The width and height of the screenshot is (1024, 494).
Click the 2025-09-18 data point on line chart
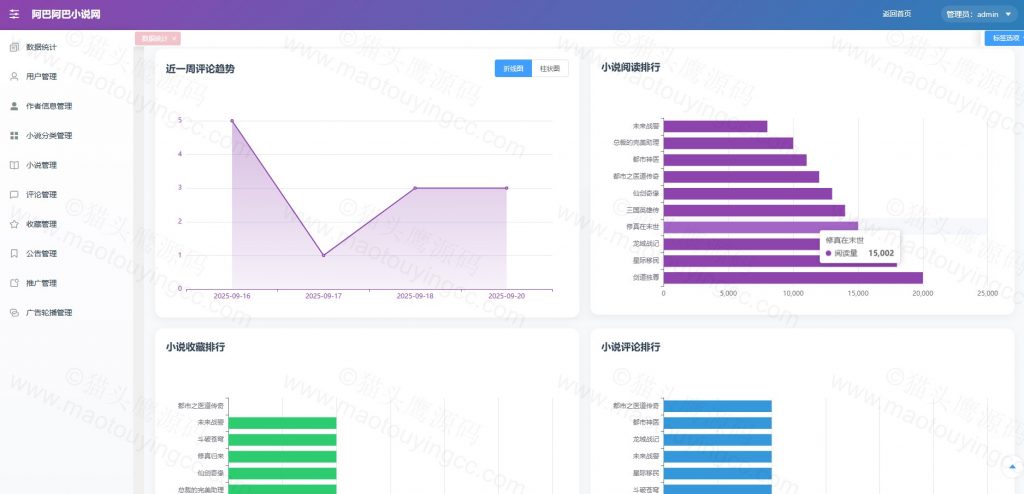coord(415,188)
